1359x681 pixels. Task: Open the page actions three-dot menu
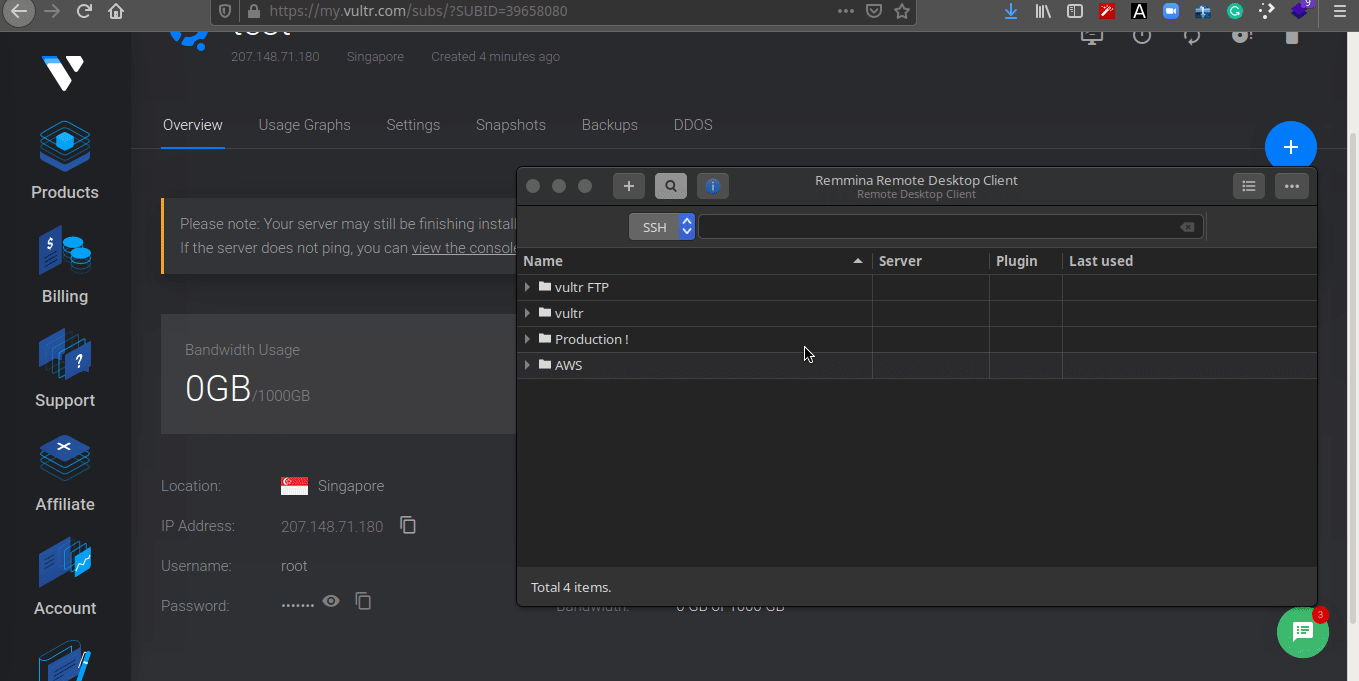tap(845, 12)
